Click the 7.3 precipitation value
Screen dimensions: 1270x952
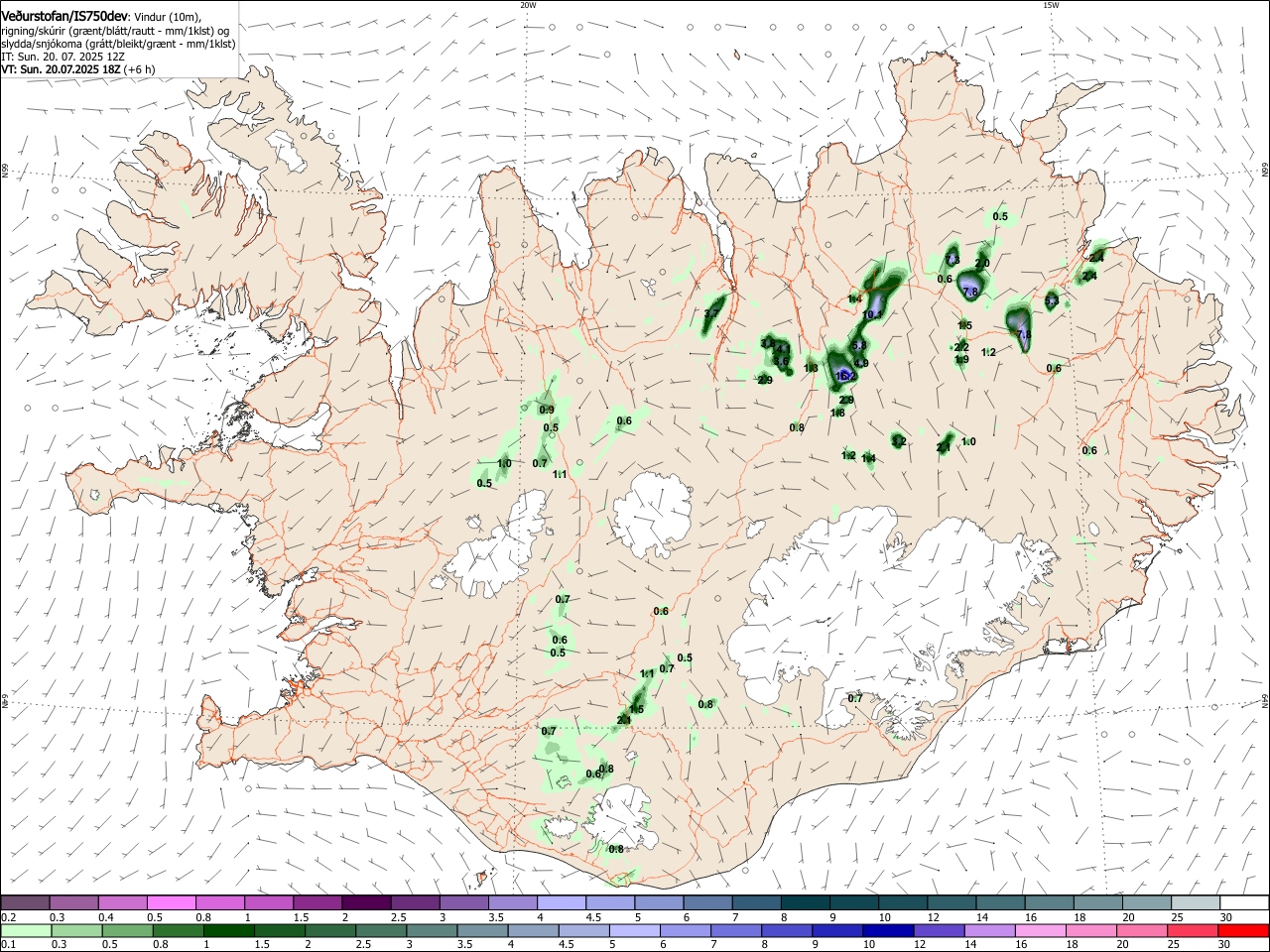point(952,260)
